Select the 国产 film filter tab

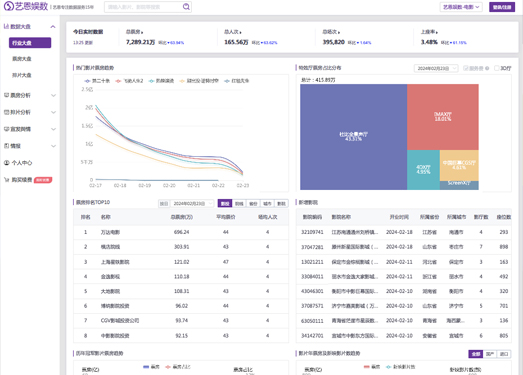coord(490,354)
